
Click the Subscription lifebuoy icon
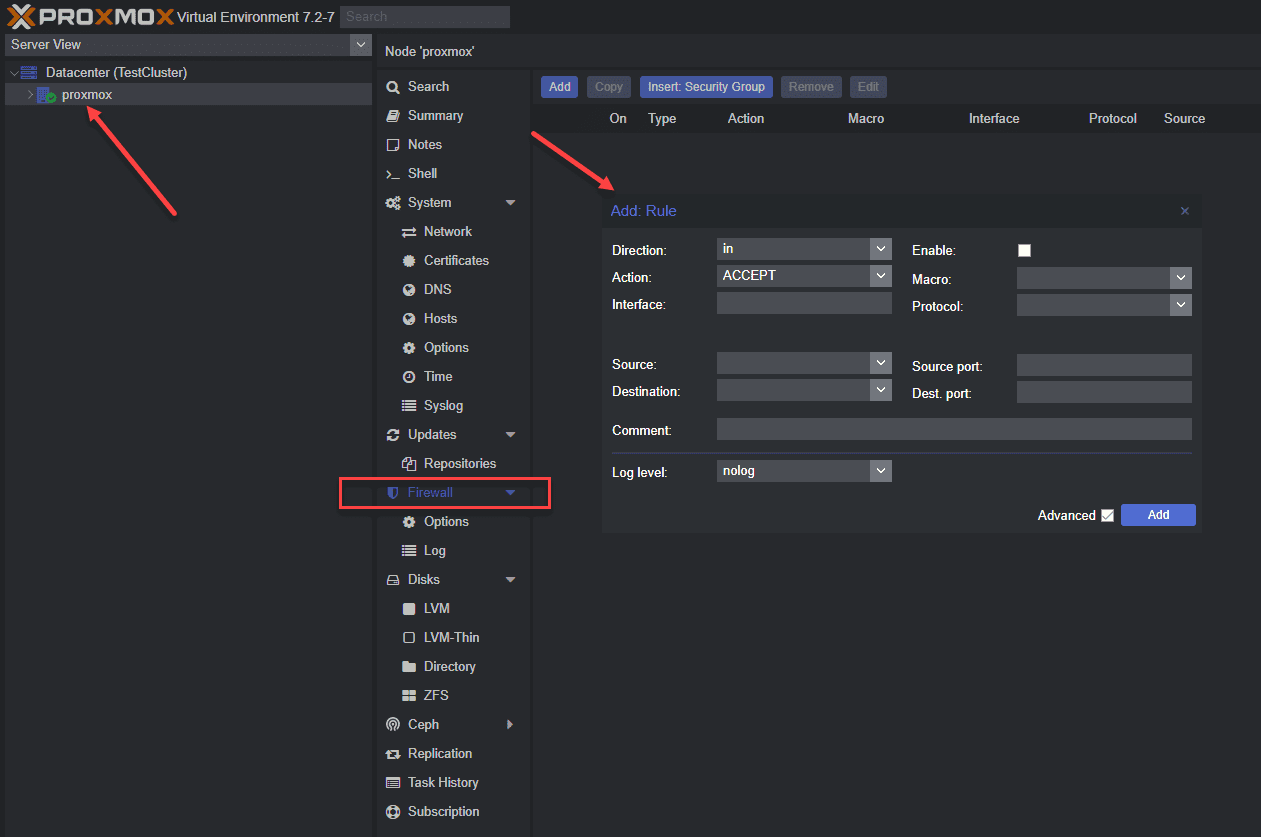393,812
